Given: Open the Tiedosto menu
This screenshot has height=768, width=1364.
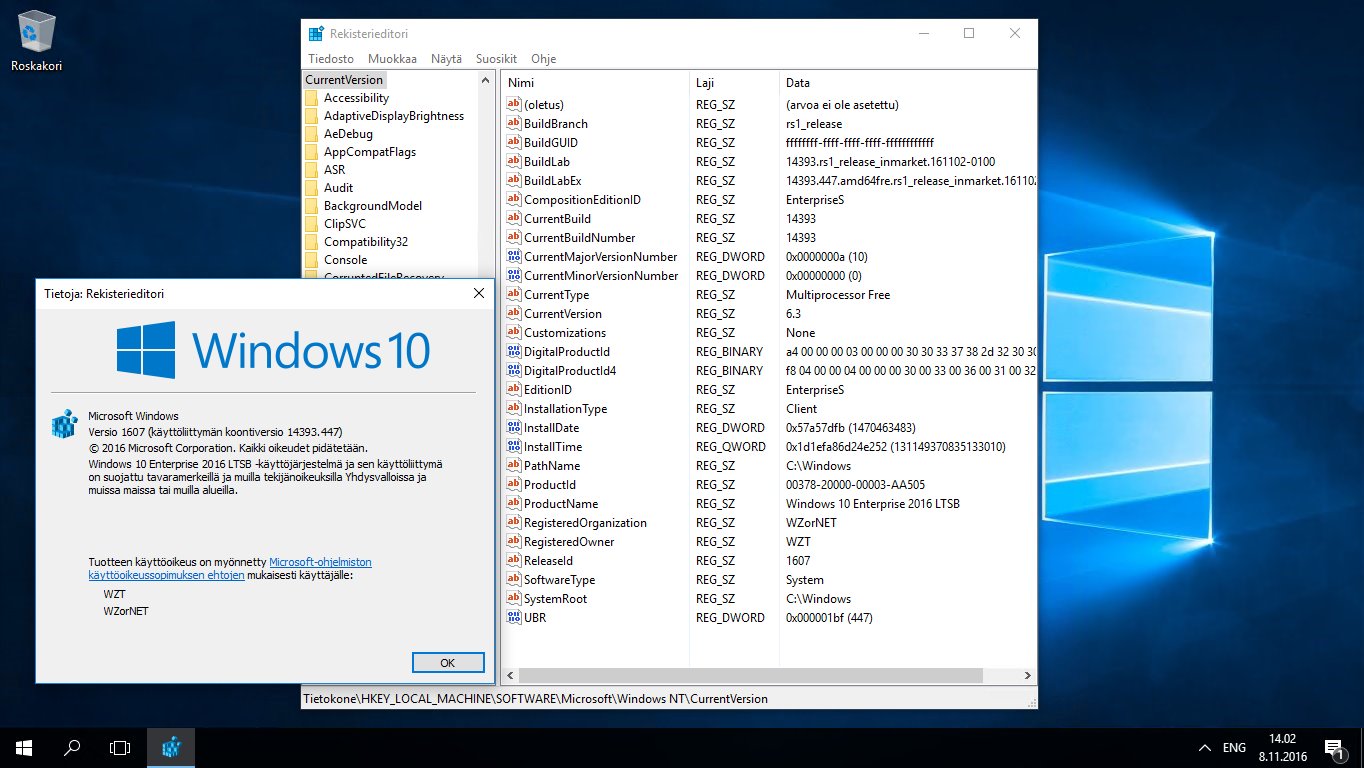Looking at the screenshot, I should click(x=330, y=59).
